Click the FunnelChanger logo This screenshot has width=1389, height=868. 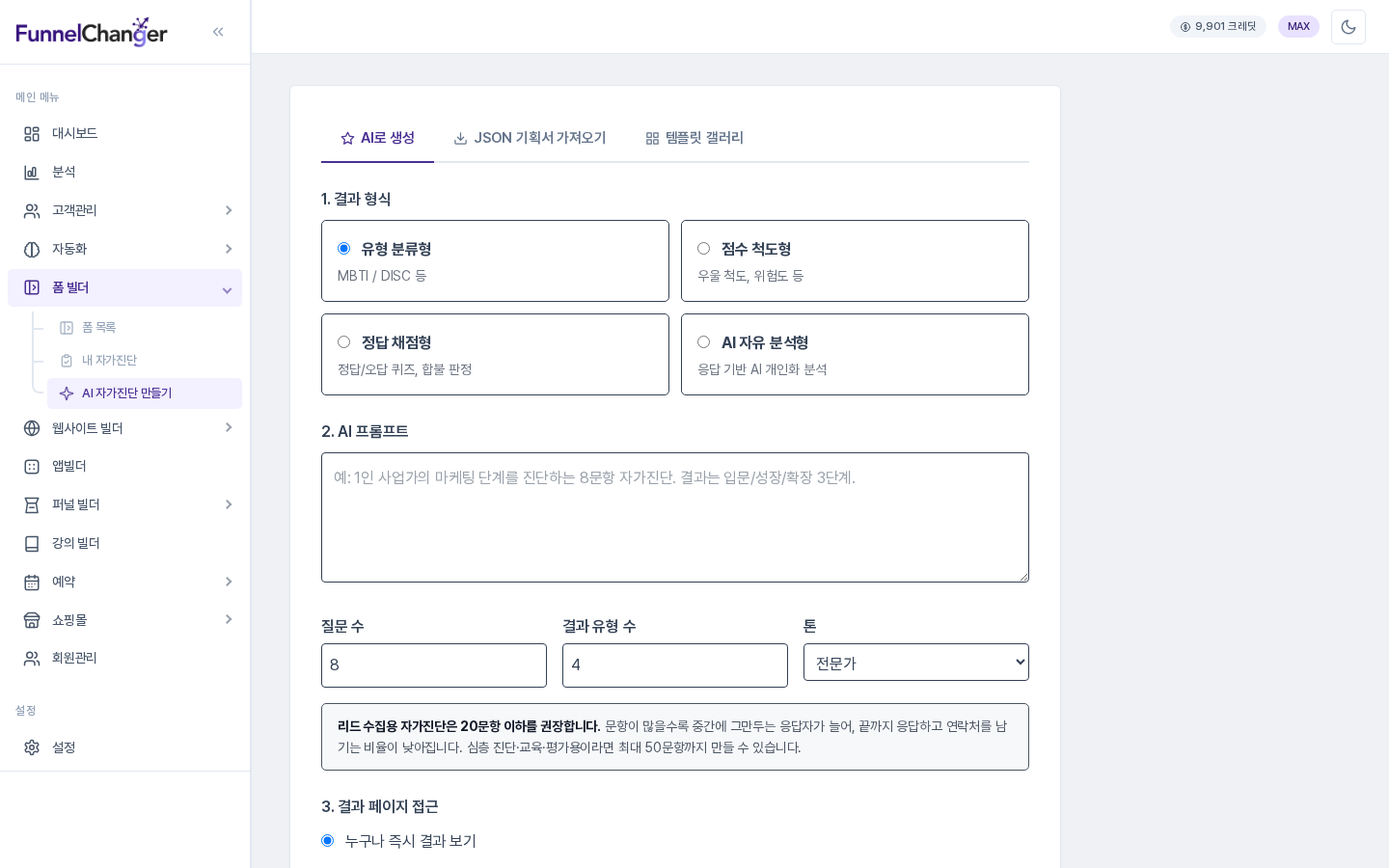click(x=92, y=32)
